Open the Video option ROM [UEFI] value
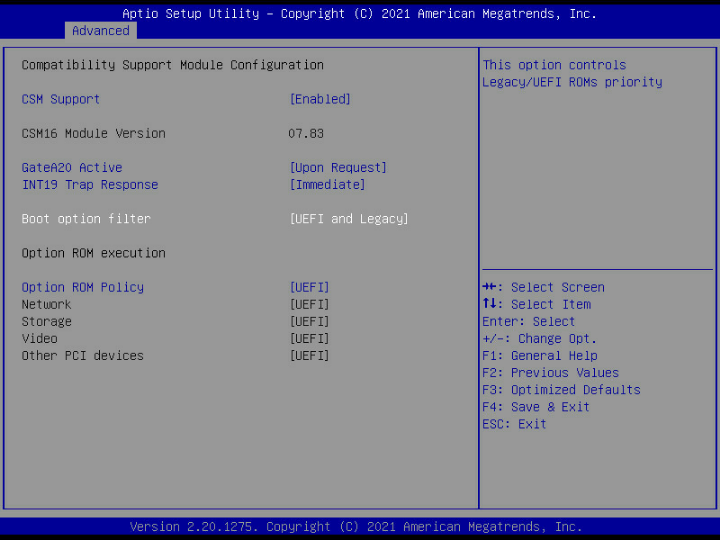720x540 pixels. pyautogui.click(x=309, y=339)
